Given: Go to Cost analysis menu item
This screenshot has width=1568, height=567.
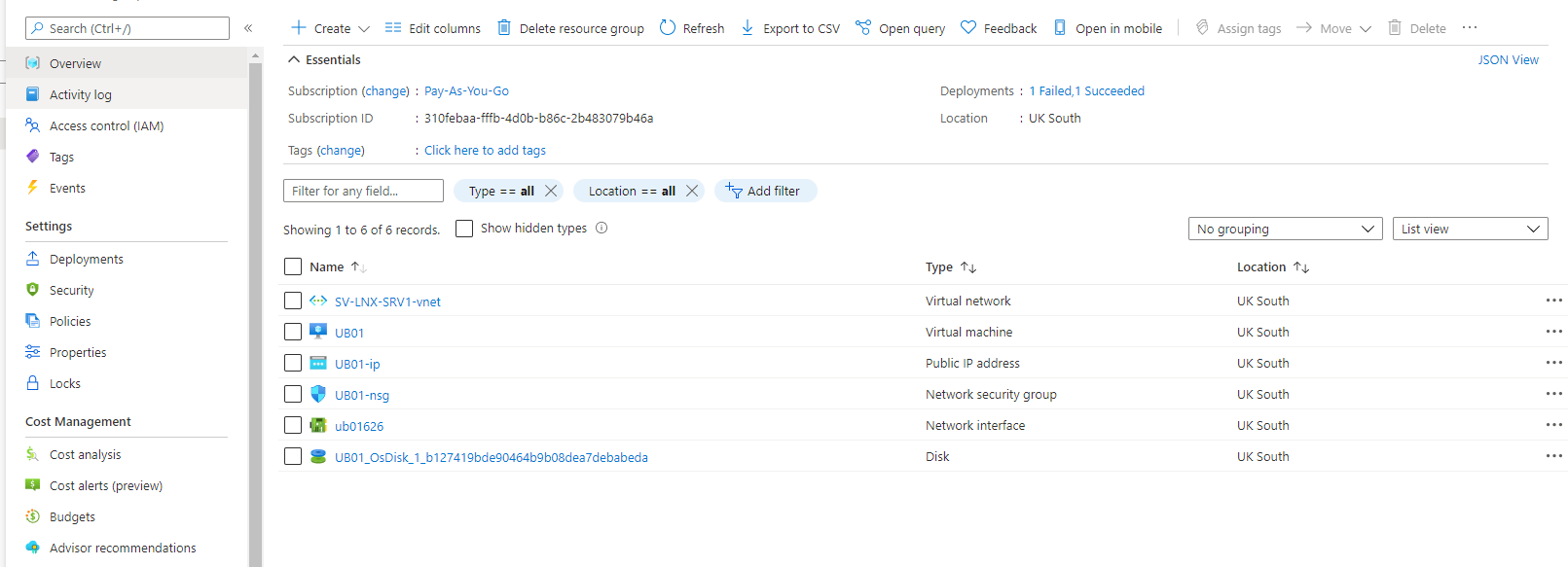Looking at the screenshot, I should [x=86, y=454].
